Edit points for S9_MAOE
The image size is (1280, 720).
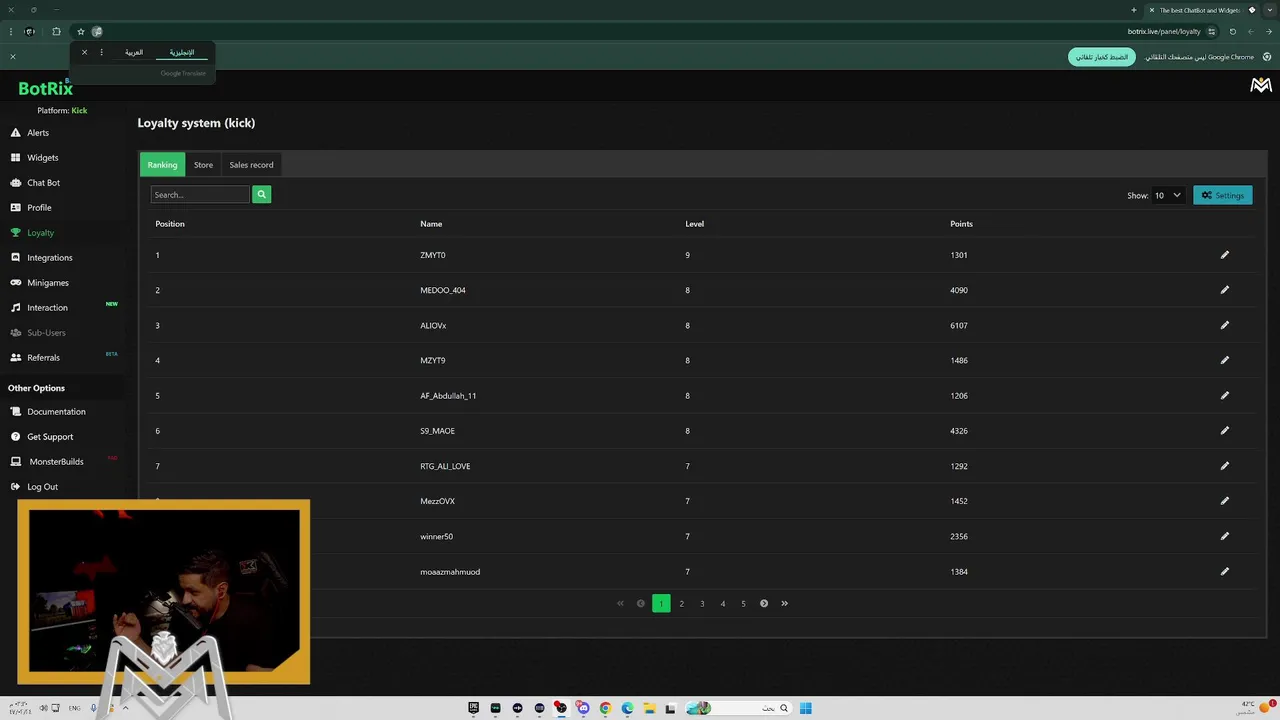coord(1224,431)
